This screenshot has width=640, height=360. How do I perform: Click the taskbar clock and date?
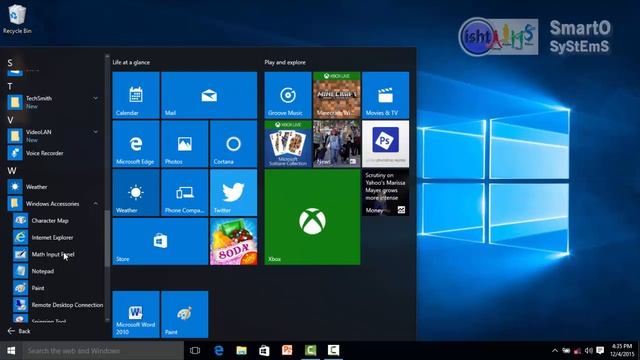pos(622,351)
